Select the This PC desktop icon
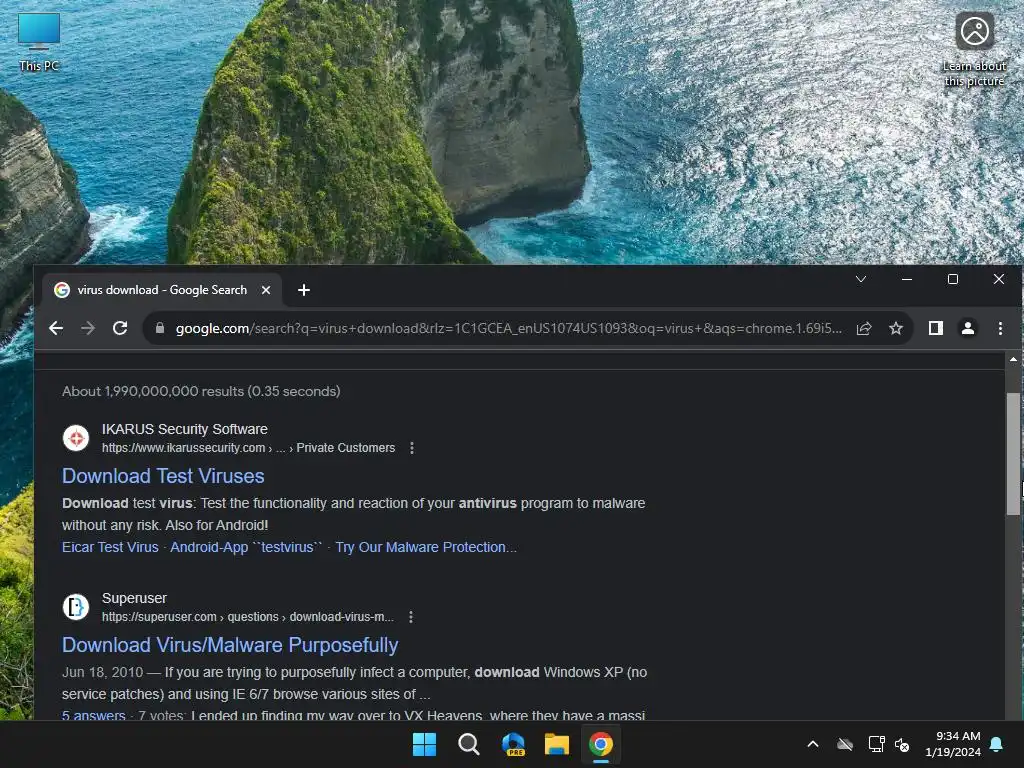The image size is (1024, 768). click(39, 42)
